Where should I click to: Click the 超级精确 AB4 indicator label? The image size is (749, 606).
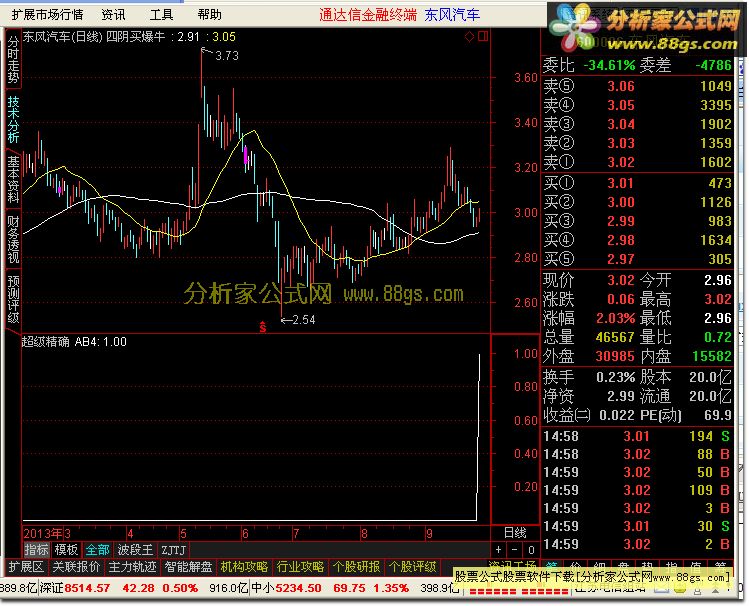tap(74, 341)
